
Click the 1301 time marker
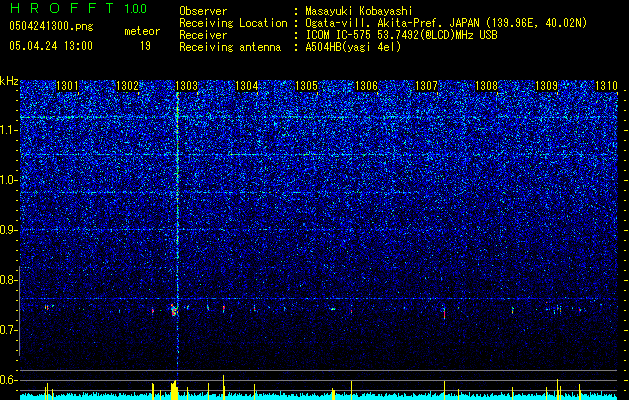click(x=67, y=86)
